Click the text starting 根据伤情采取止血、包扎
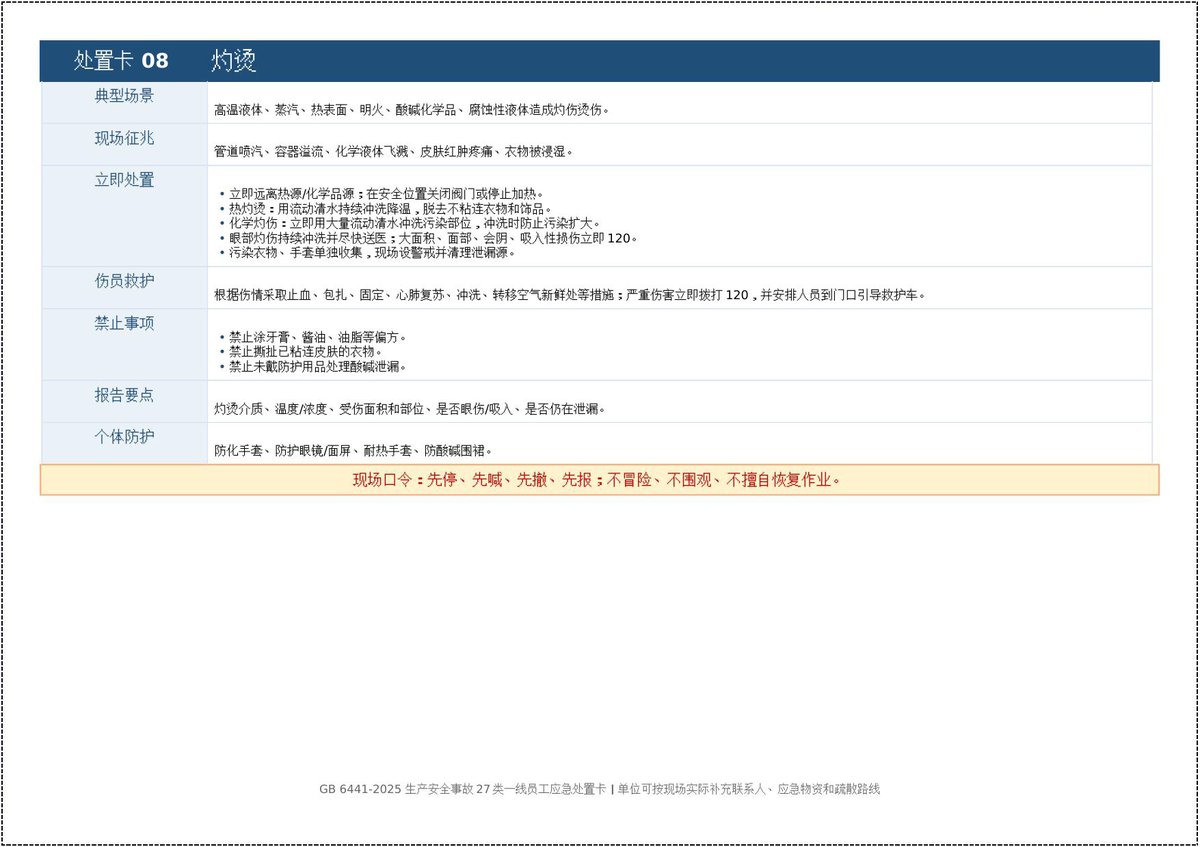The height and width of the screenshot is (847, 1200). click(x=570, y=295)
